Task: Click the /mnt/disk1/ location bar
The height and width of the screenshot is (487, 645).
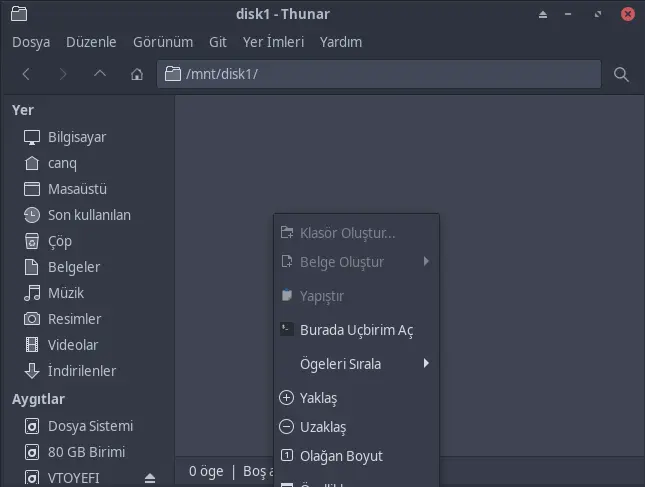Action: [x=379, y=74]
